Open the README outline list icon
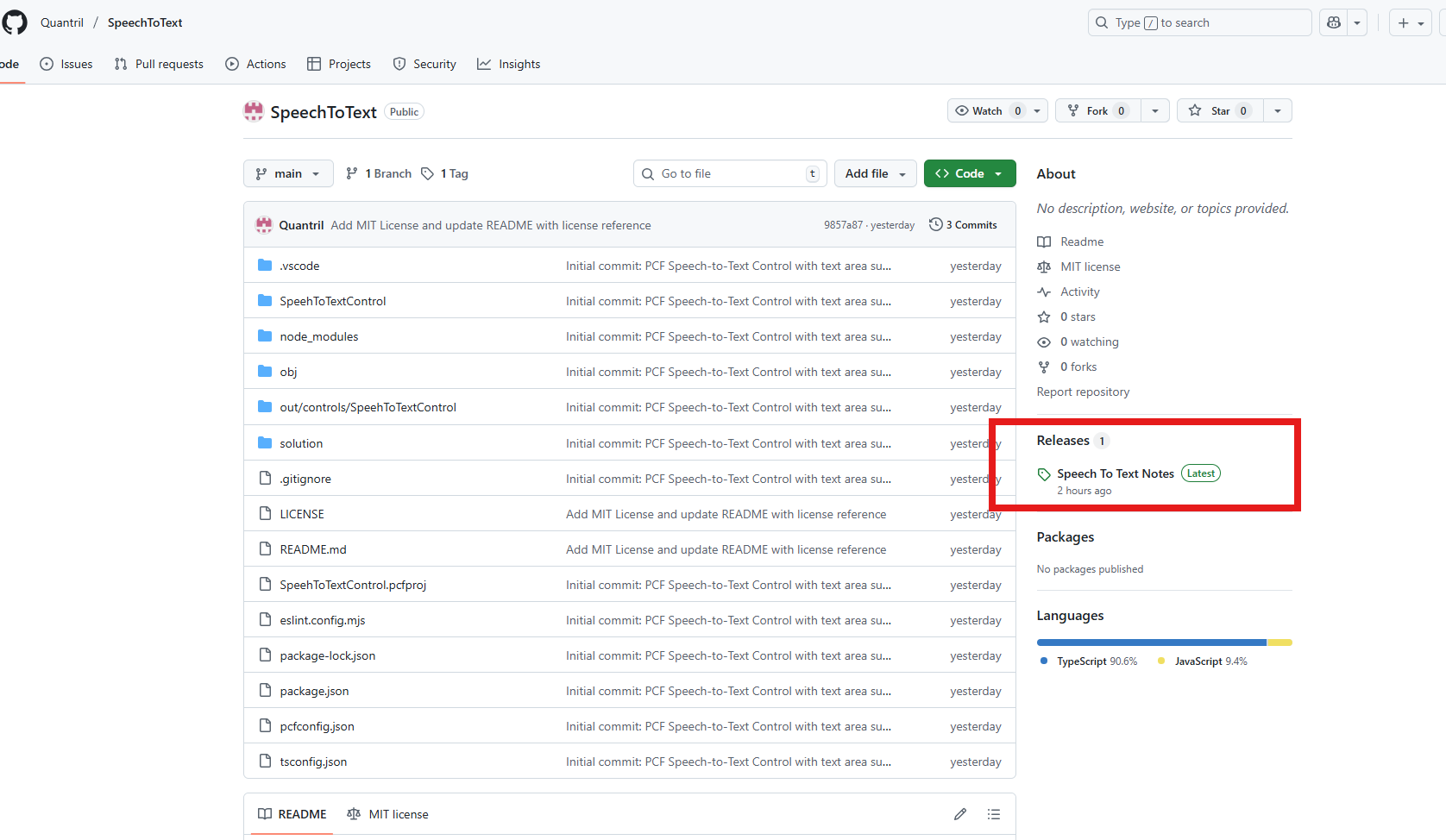The image size is (1446, 840). pos(994,814)
